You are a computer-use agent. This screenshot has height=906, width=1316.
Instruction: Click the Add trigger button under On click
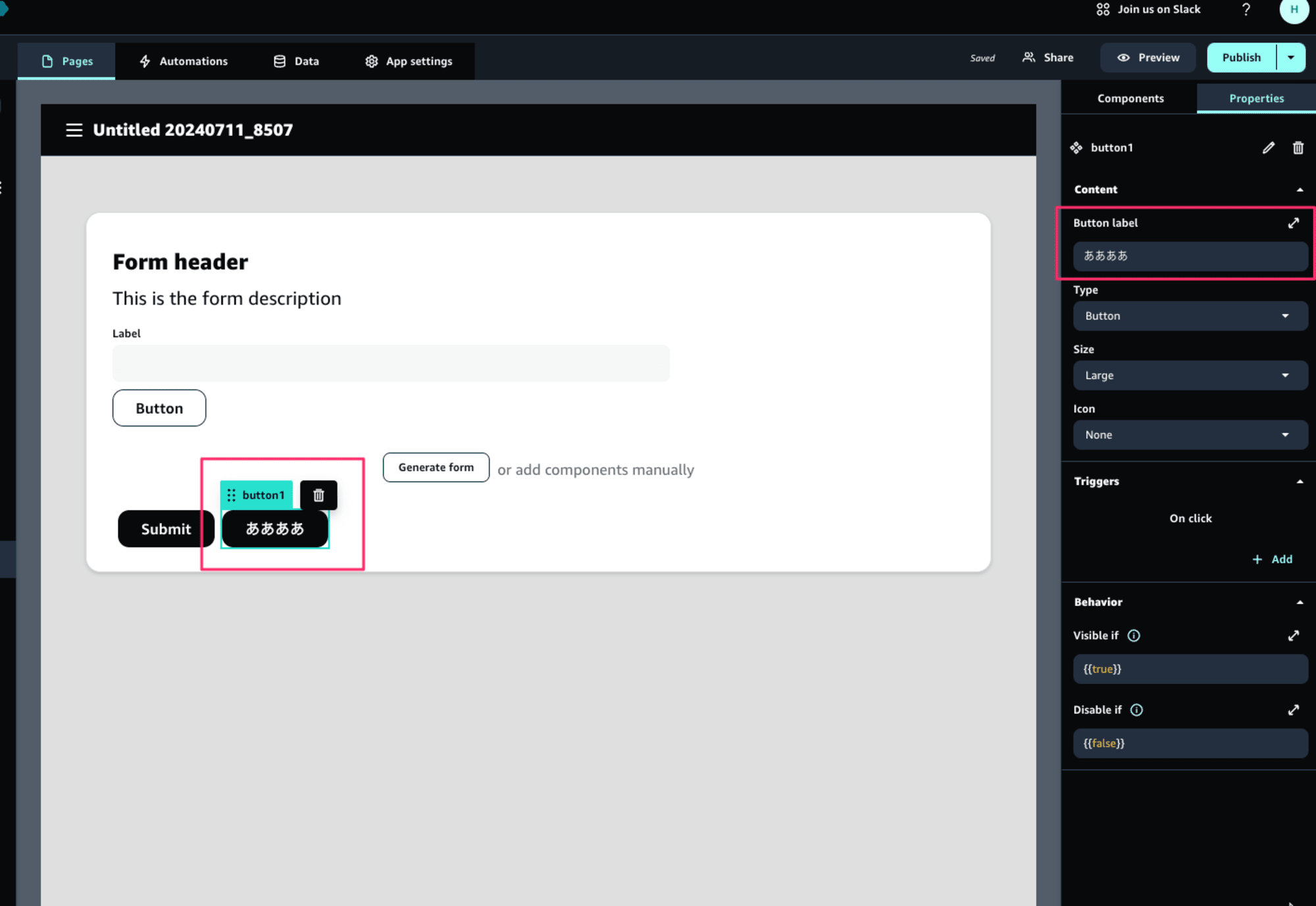point(1275,559)
